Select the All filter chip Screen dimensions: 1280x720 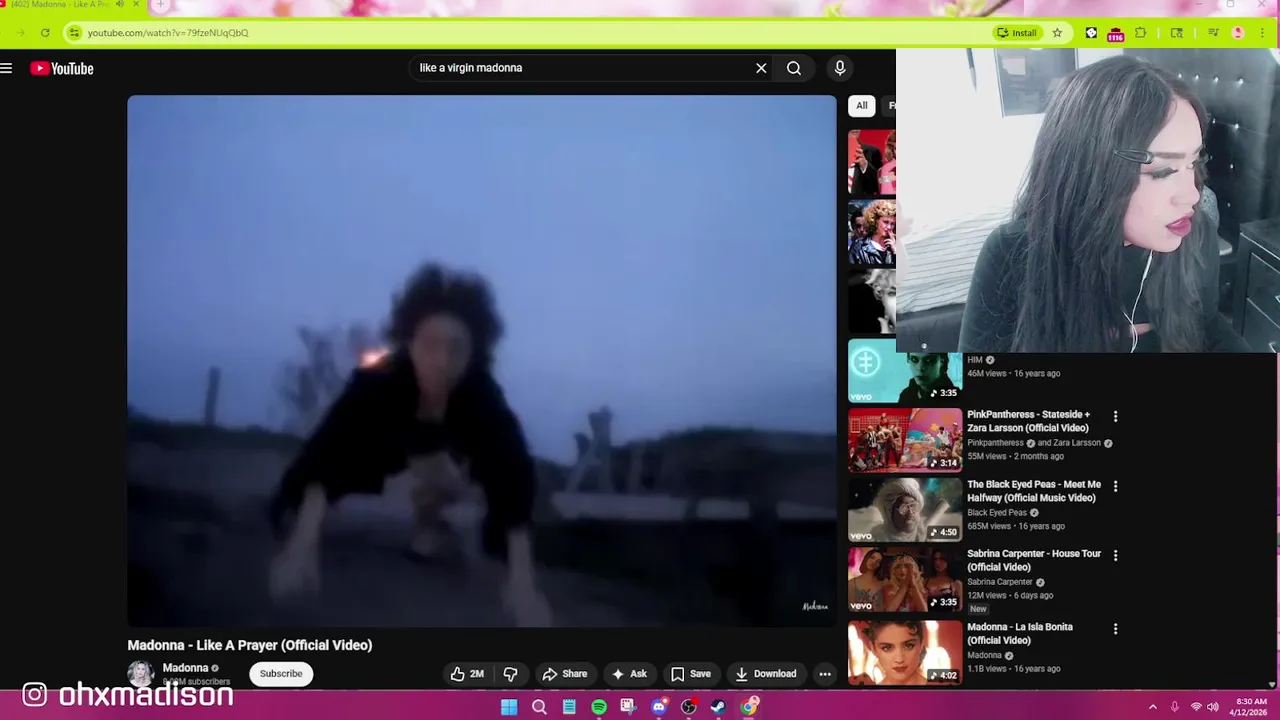pos(862,105)
